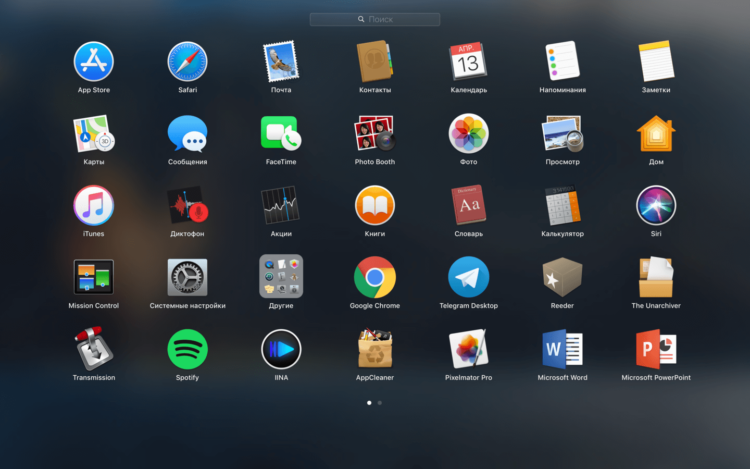750x469 pixels.
Task: Open Photo Booth
Action: click(375, 133)
